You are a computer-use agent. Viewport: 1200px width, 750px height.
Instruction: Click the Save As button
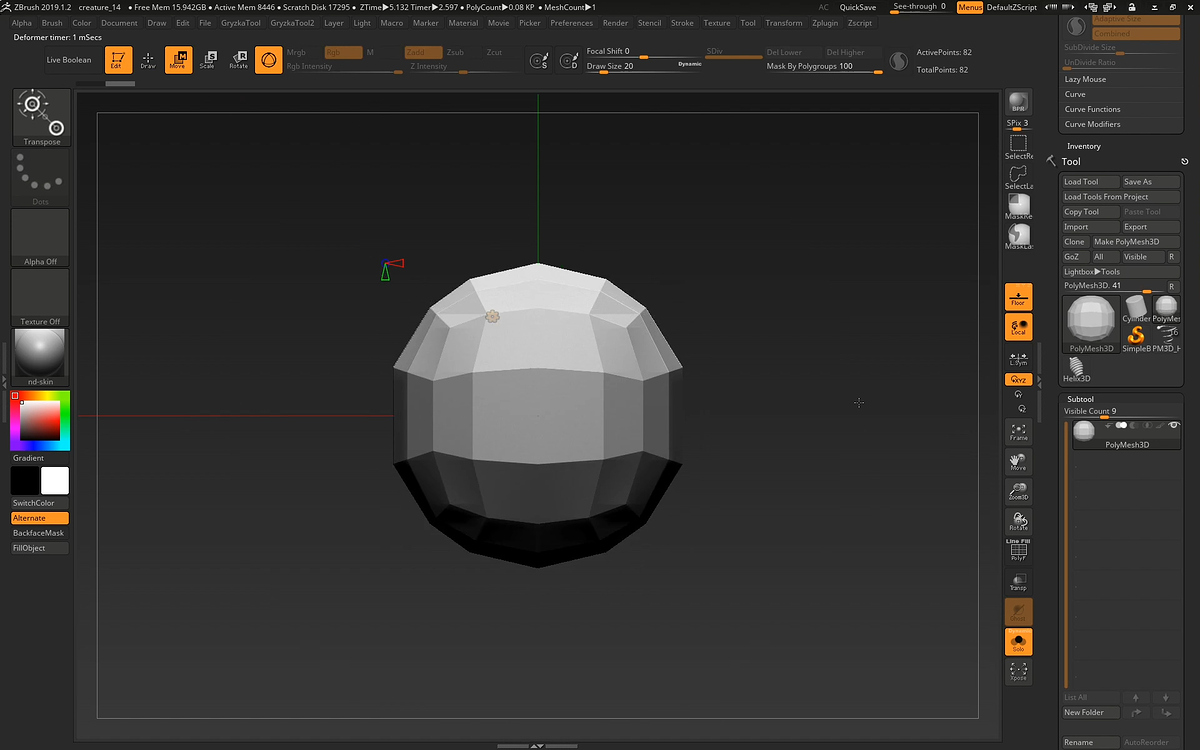(x=1151, y=182)
